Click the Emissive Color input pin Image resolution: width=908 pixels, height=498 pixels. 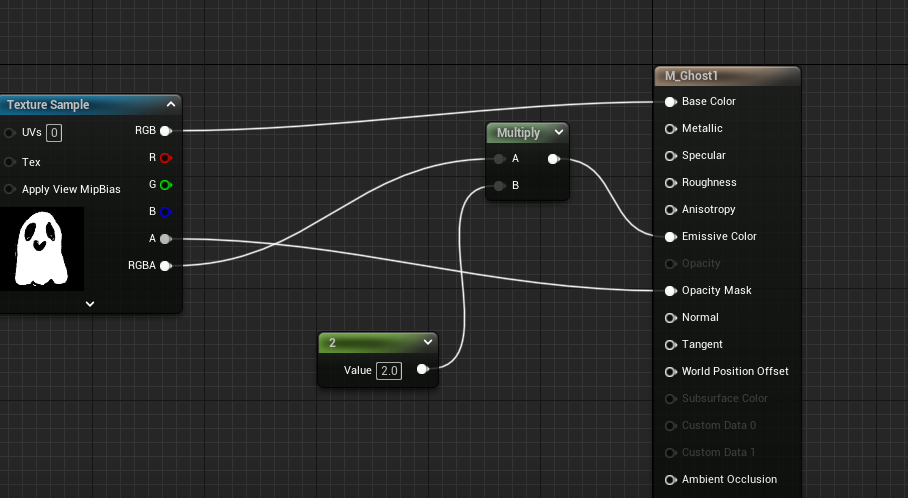pos(670,237)
